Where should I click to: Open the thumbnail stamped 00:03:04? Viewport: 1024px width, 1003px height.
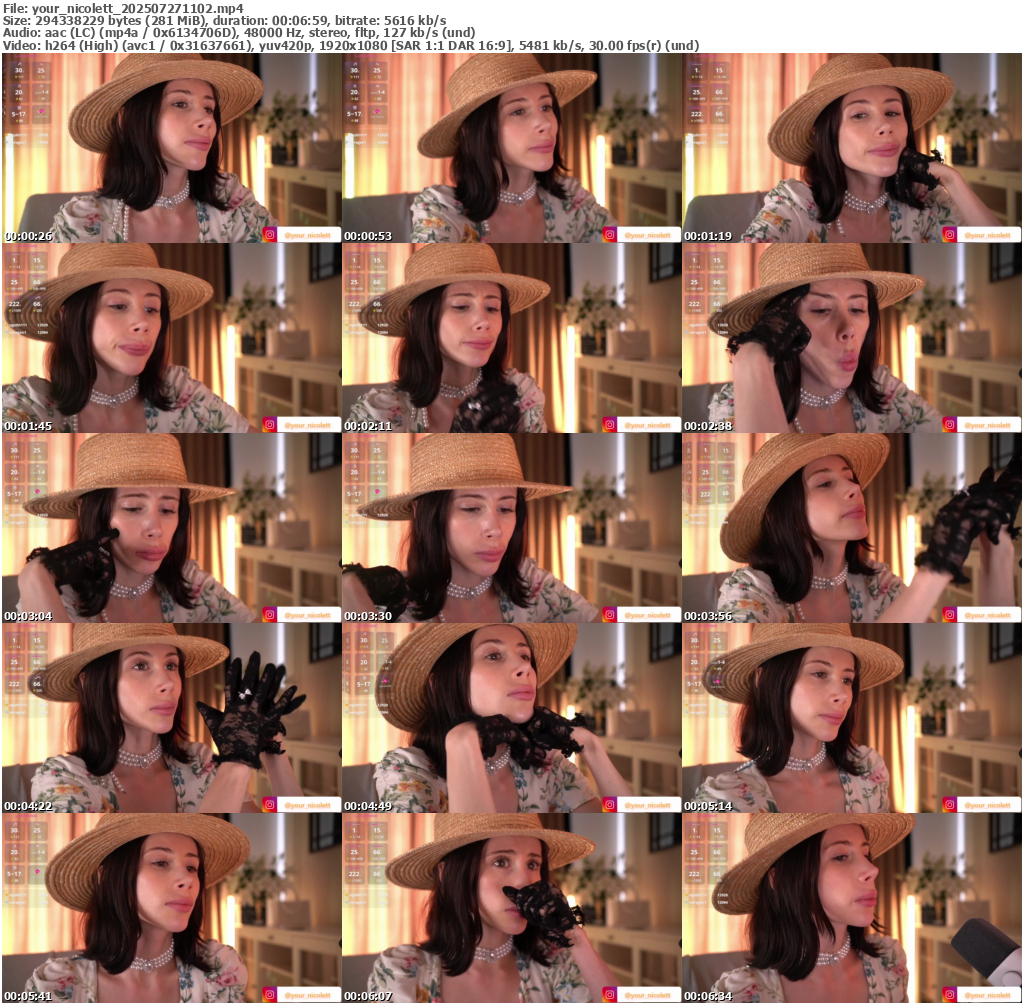[171, 528]
